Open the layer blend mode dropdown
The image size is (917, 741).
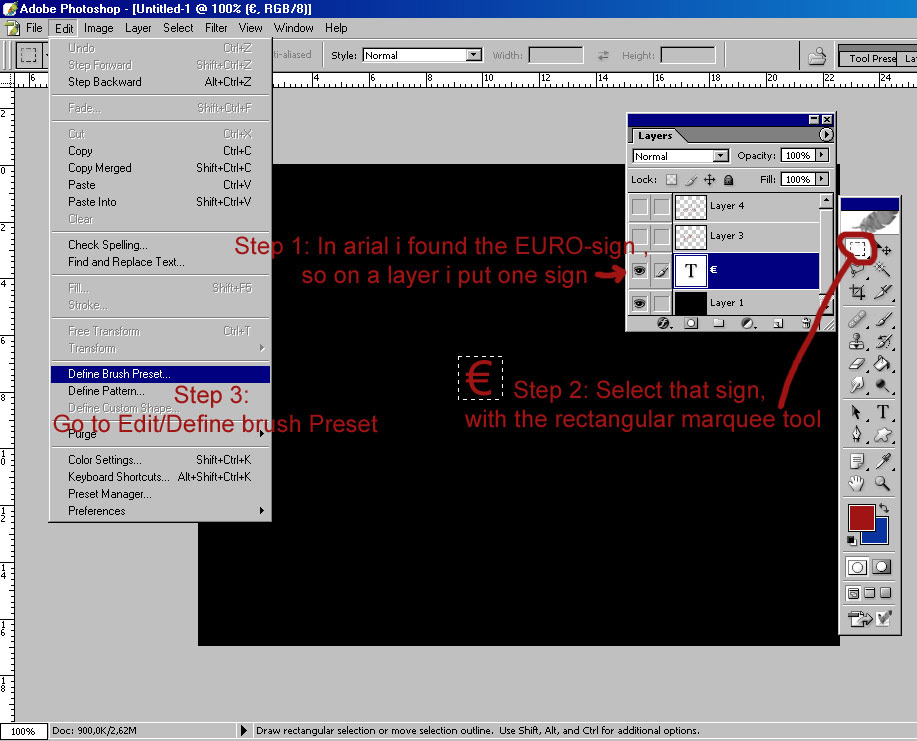(x=680, y=156)
